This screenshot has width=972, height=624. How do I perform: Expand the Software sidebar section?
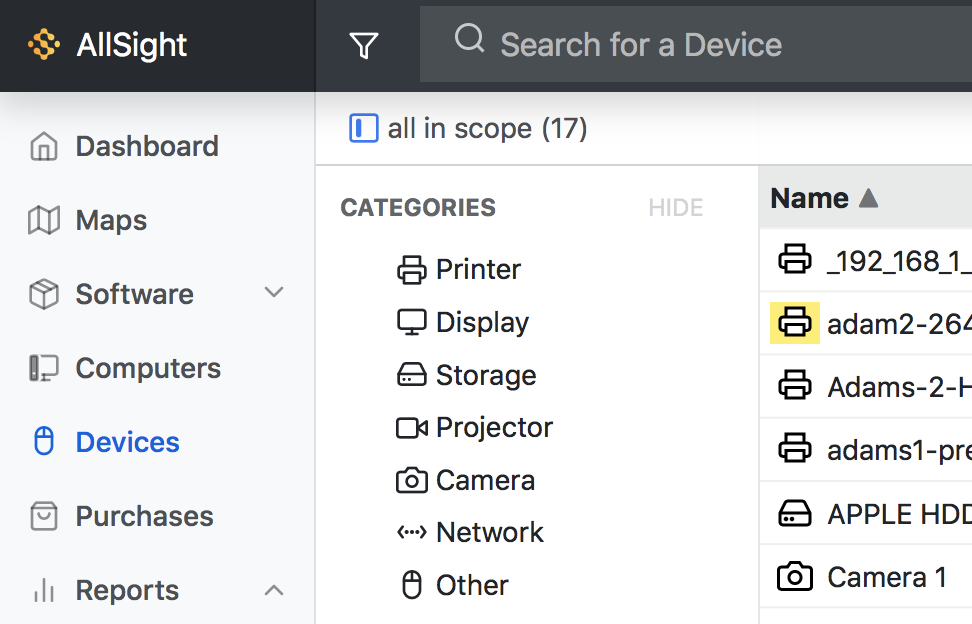coord(274,294)
